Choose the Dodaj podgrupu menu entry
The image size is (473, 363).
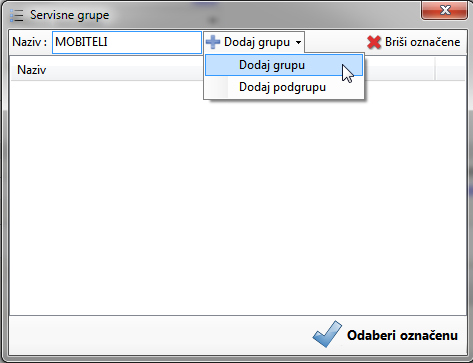click(x=284, y=87)
